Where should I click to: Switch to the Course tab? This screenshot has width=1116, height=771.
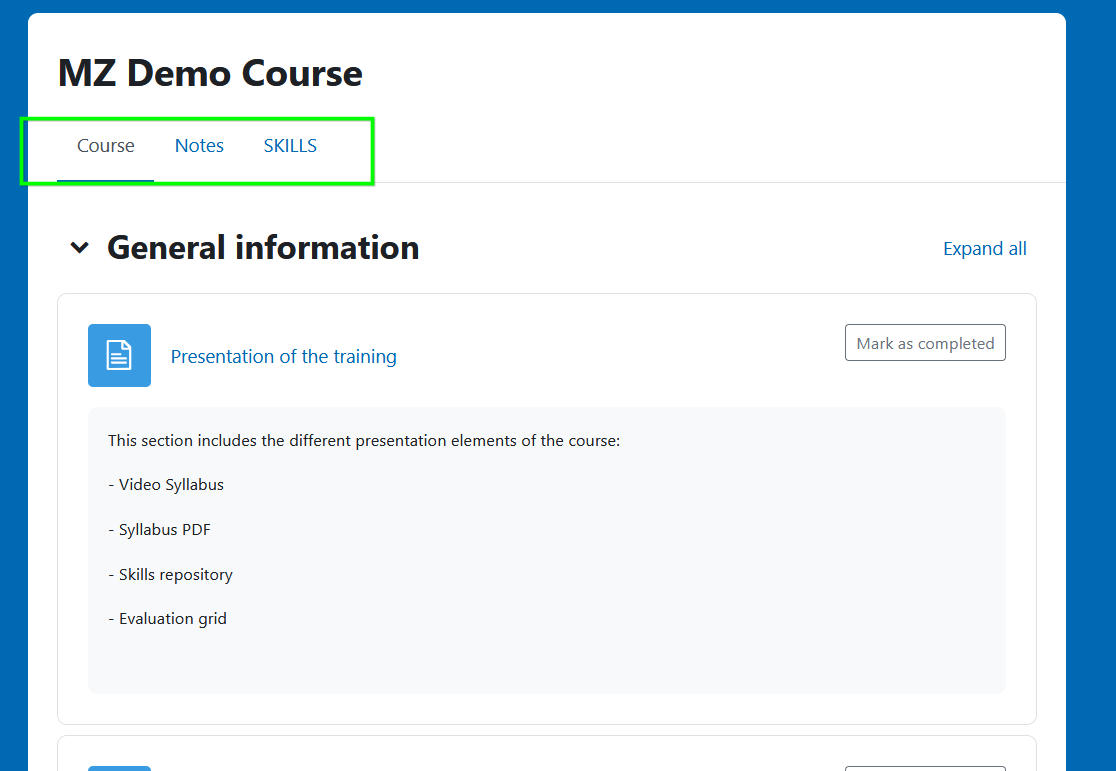105,146
